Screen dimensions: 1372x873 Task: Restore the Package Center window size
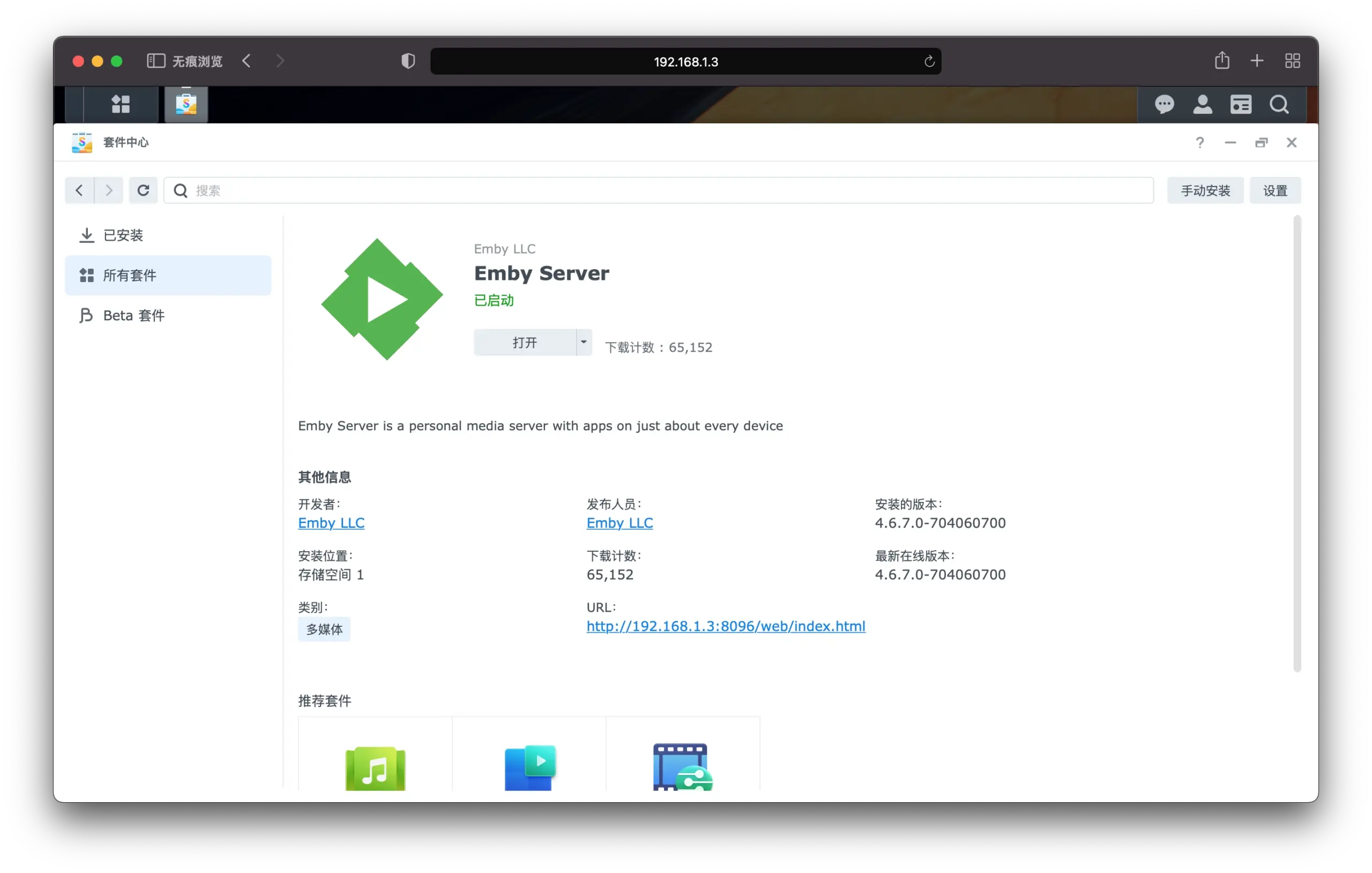point(1261,143)
